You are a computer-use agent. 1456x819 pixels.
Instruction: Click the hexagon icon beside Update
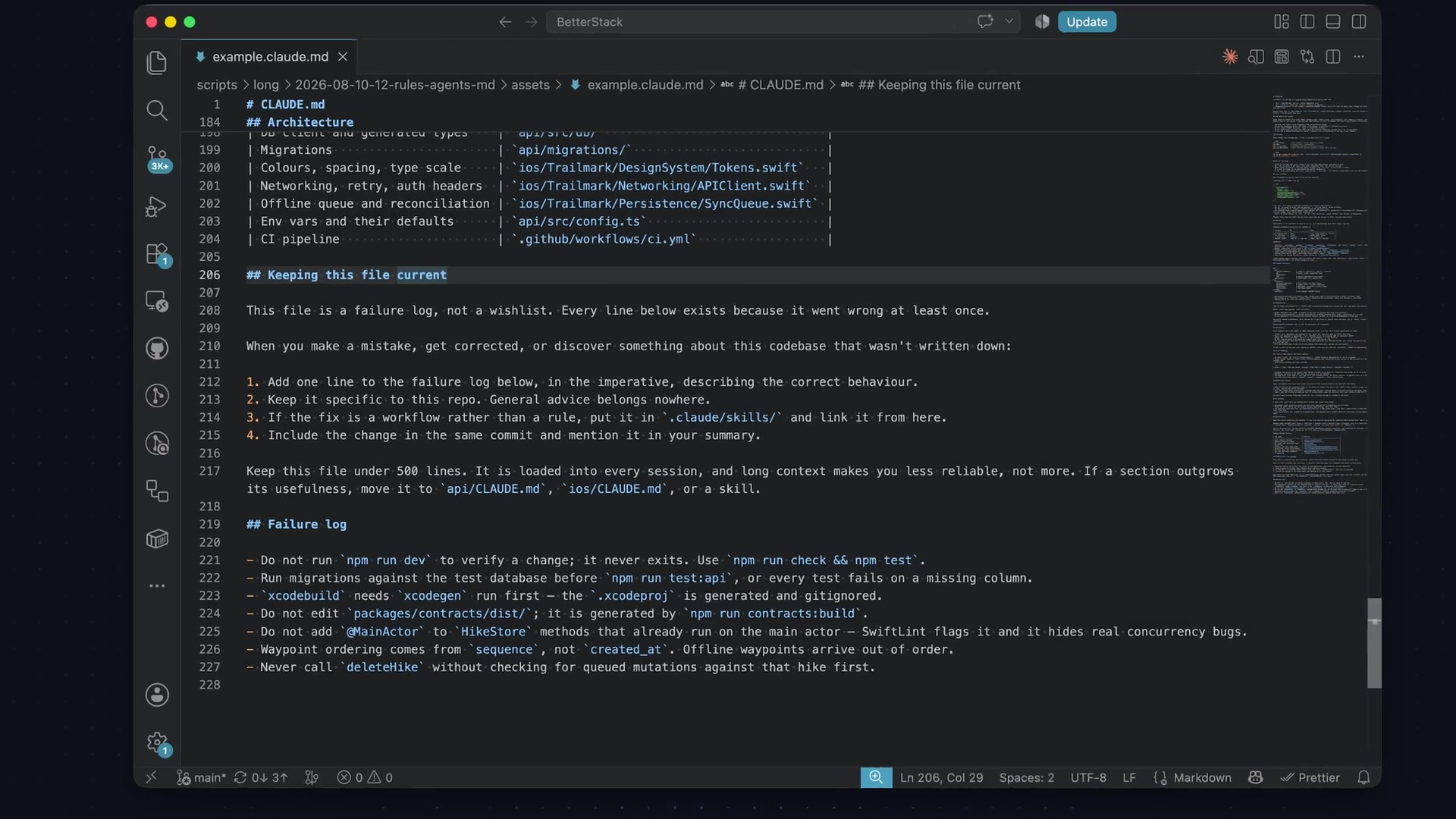tap(1042, 22)
